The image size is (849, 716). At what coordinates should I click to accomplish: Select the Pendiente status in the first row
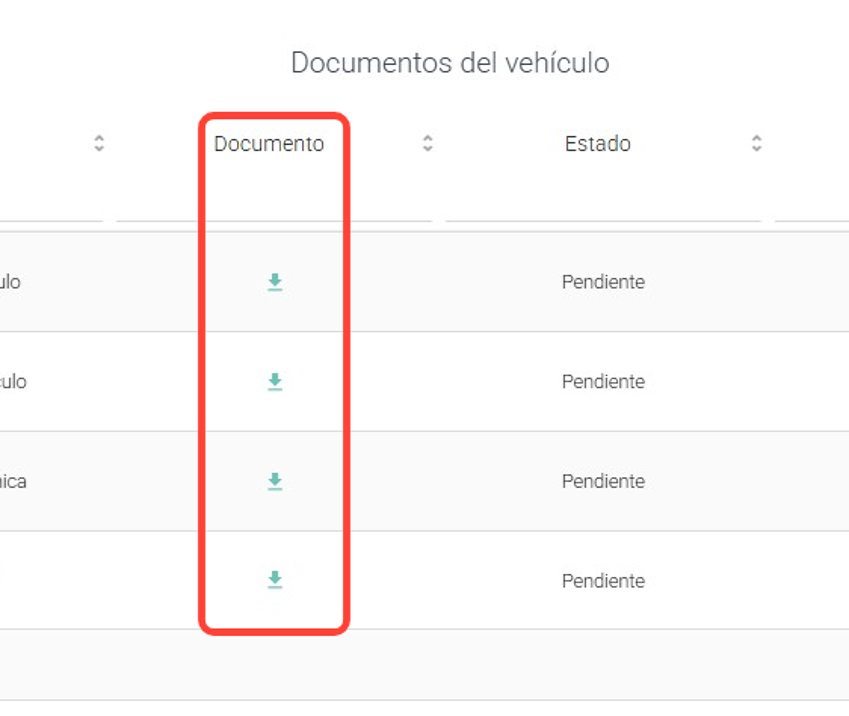[603, 282]
